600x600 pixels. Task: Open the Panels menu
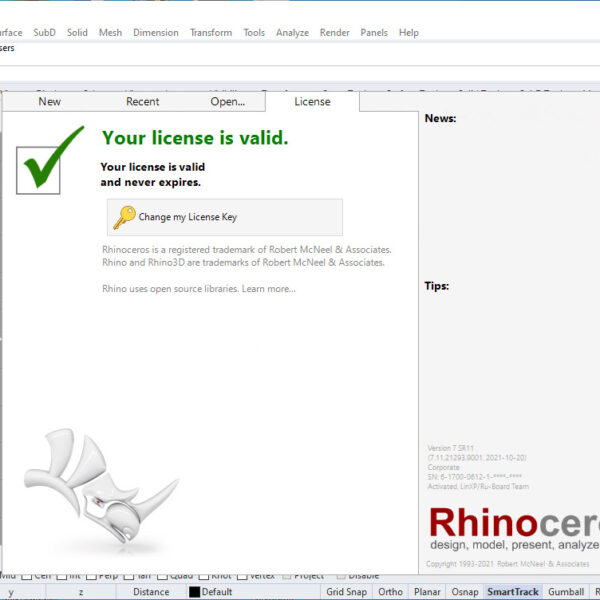tap(374, 33)
